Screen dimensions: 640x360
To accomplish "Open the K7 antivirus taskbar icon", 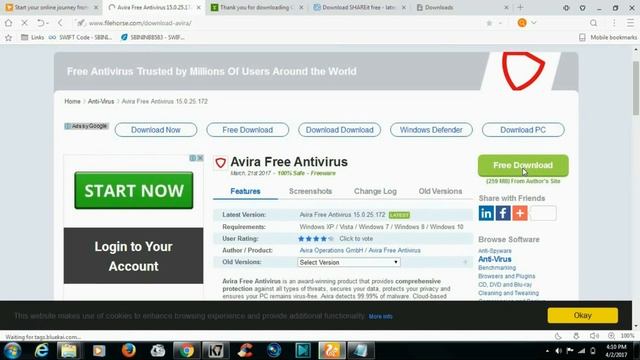I will (216, 351).
